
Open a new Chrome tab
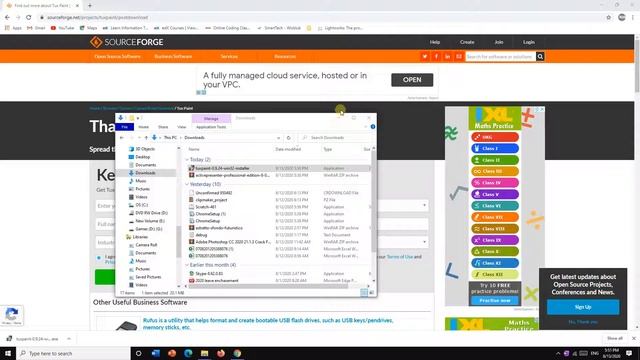[x=90, y=6]
